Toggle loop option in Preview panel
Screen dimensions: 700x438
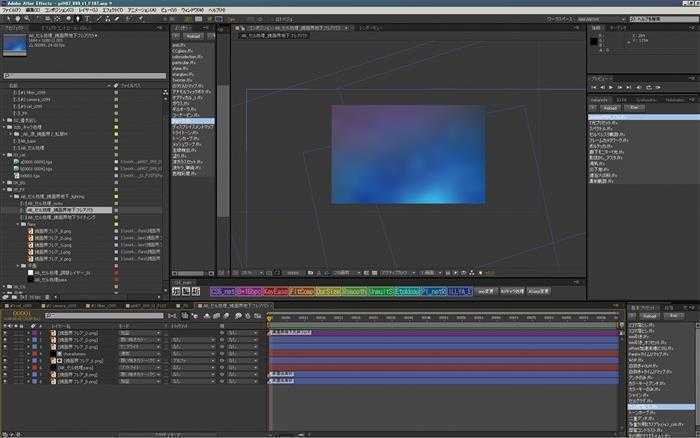click(x=649, y=88)
